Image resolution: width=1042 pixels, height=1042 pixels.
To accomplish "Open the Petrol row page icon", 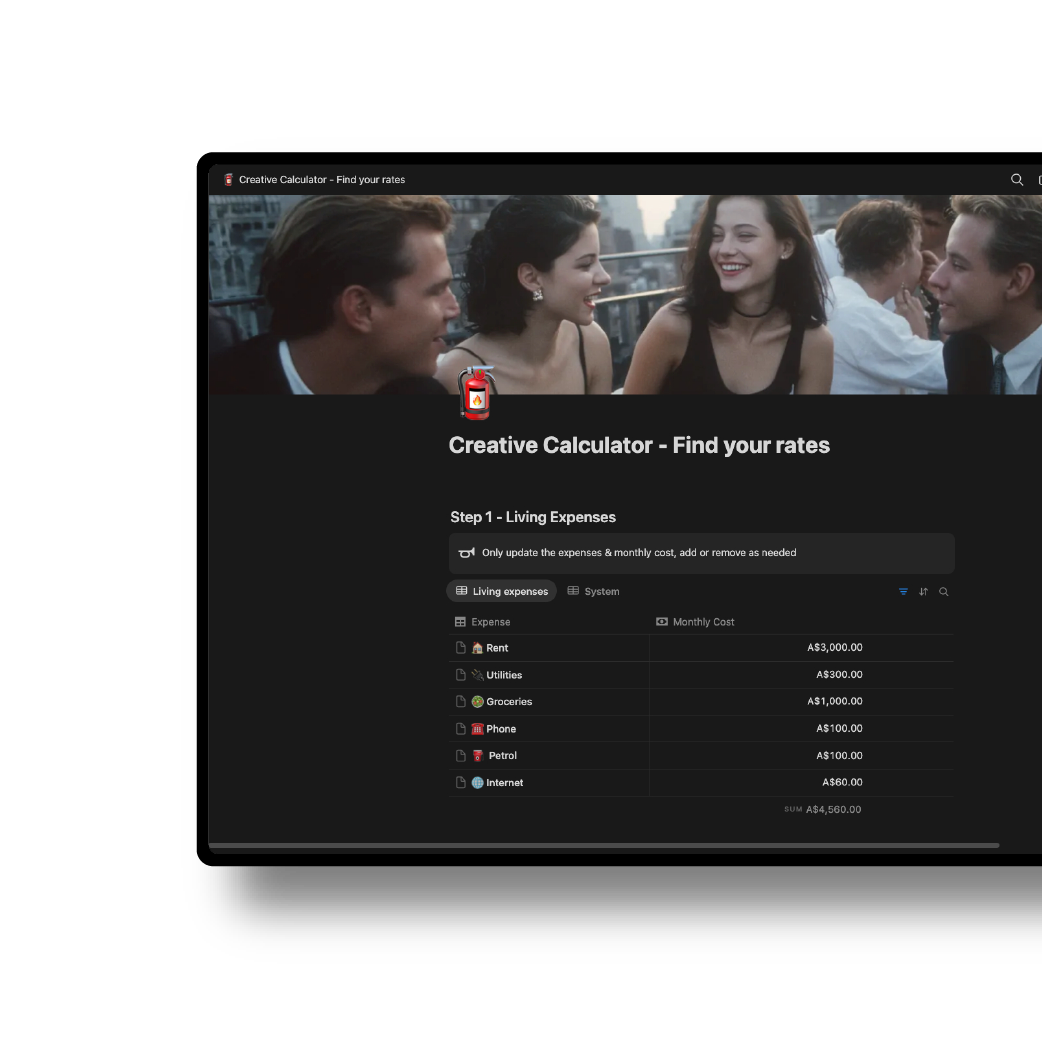I will pyautogui.click(x=461, y=756).
